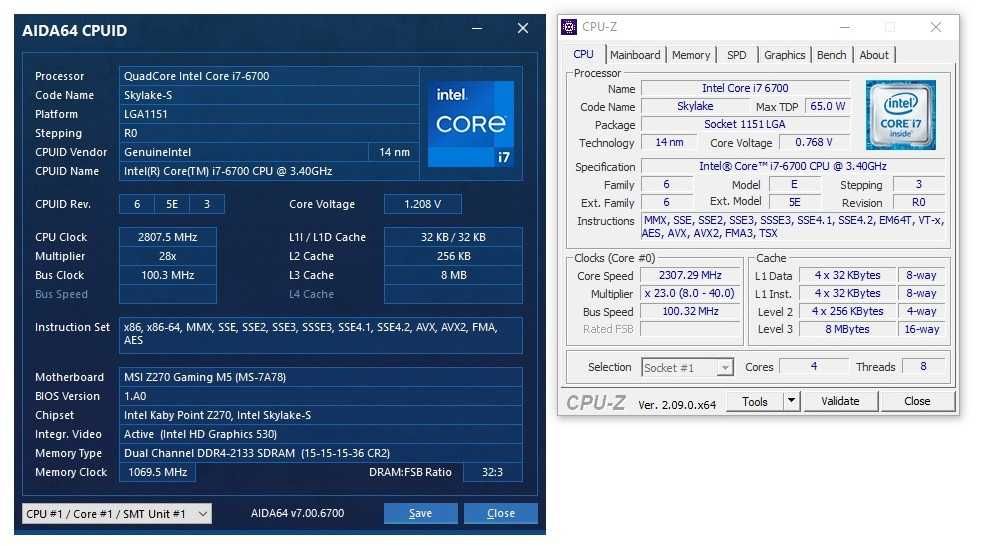Click CPU-Z Technology value 14 nm

pyautogui.click(x=669, y=143)
